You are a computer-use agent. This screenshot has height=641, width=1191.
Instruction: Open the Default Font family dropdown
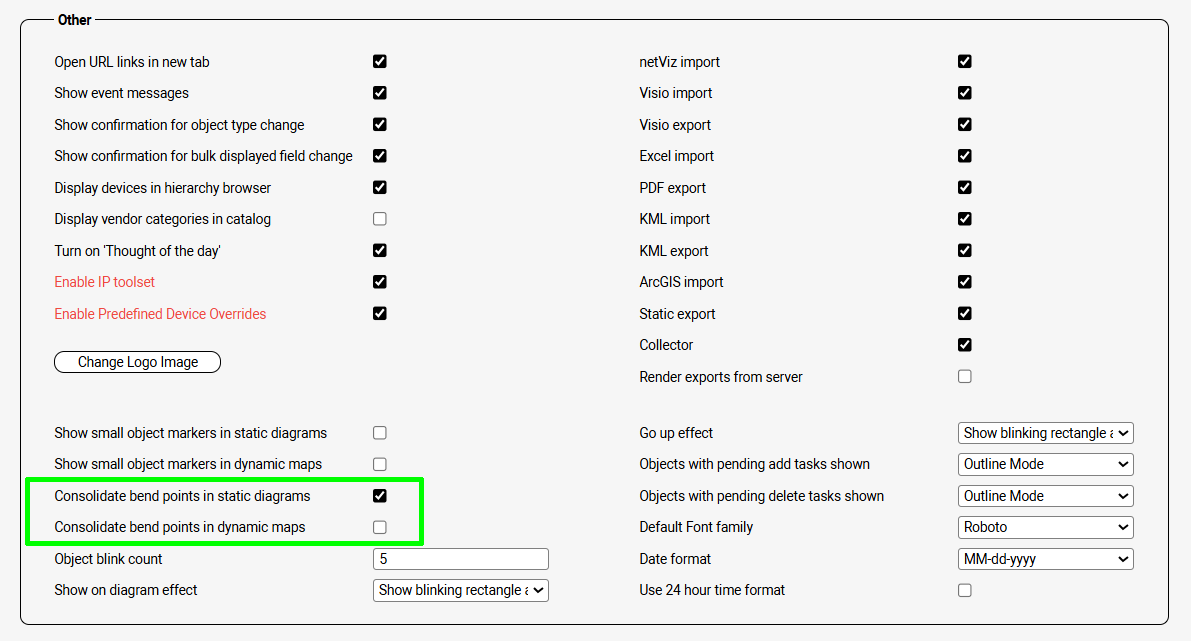click(1045, 527)
